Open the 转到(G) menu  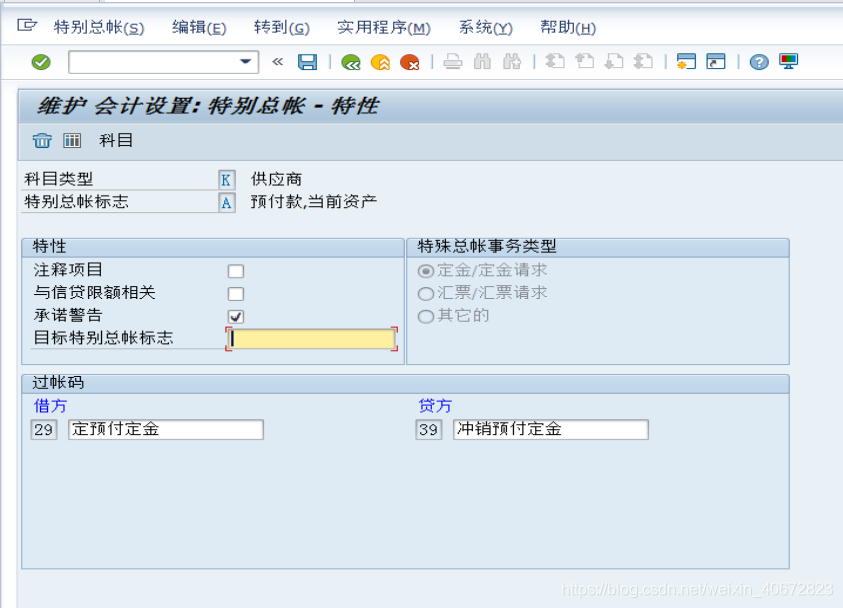click(x=282, y=27)
